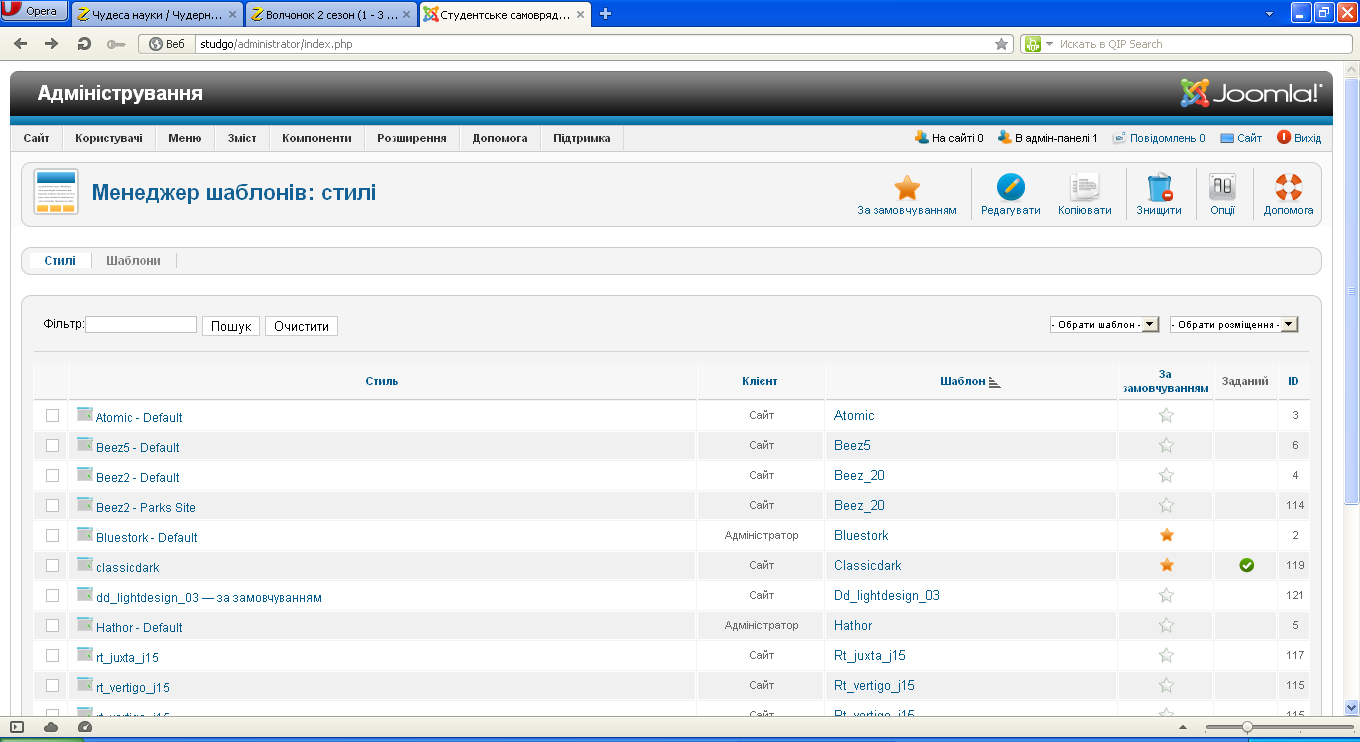Open the Компоненти menu
The image size is (1360, 742).
[316, 138]
